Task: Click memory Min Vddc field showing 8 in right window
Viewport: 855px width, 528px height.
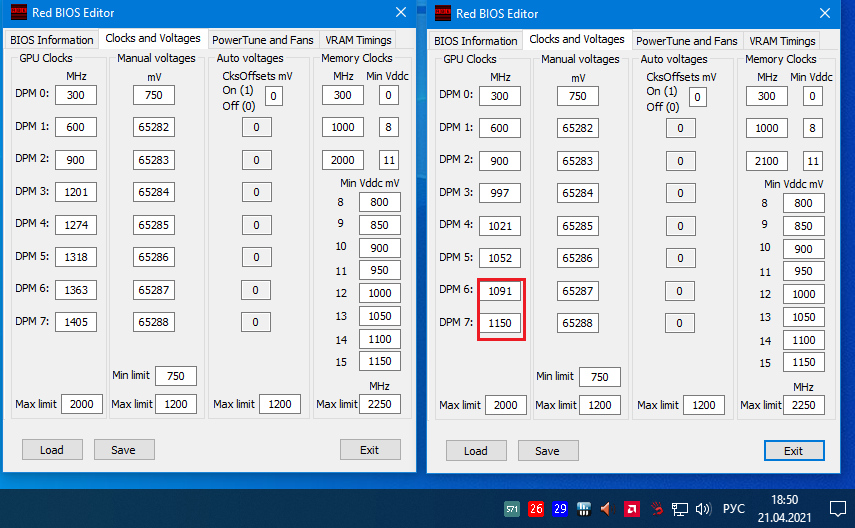Action: click(813, 128)
